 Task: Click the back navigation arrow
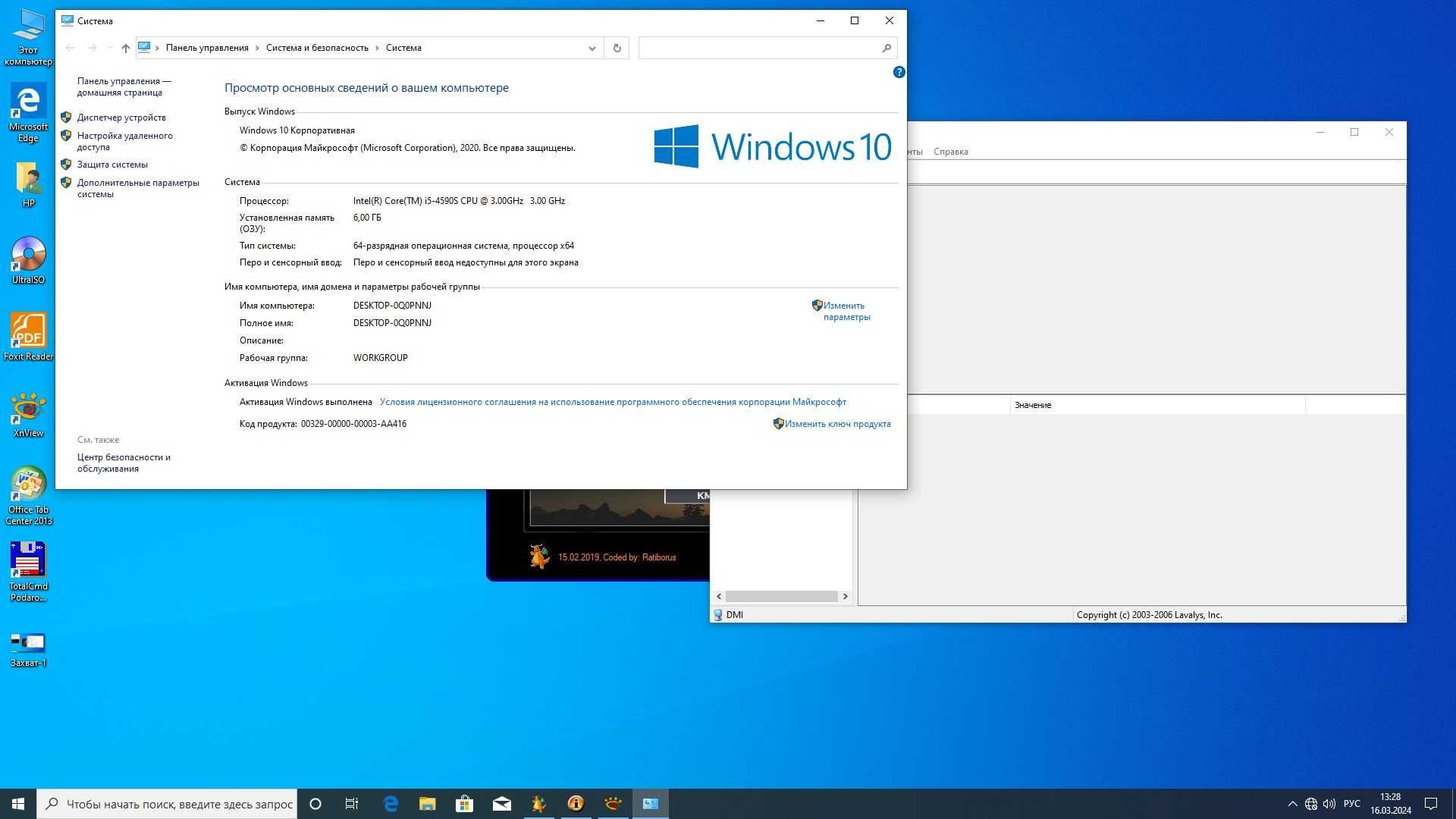pos(70,48)
